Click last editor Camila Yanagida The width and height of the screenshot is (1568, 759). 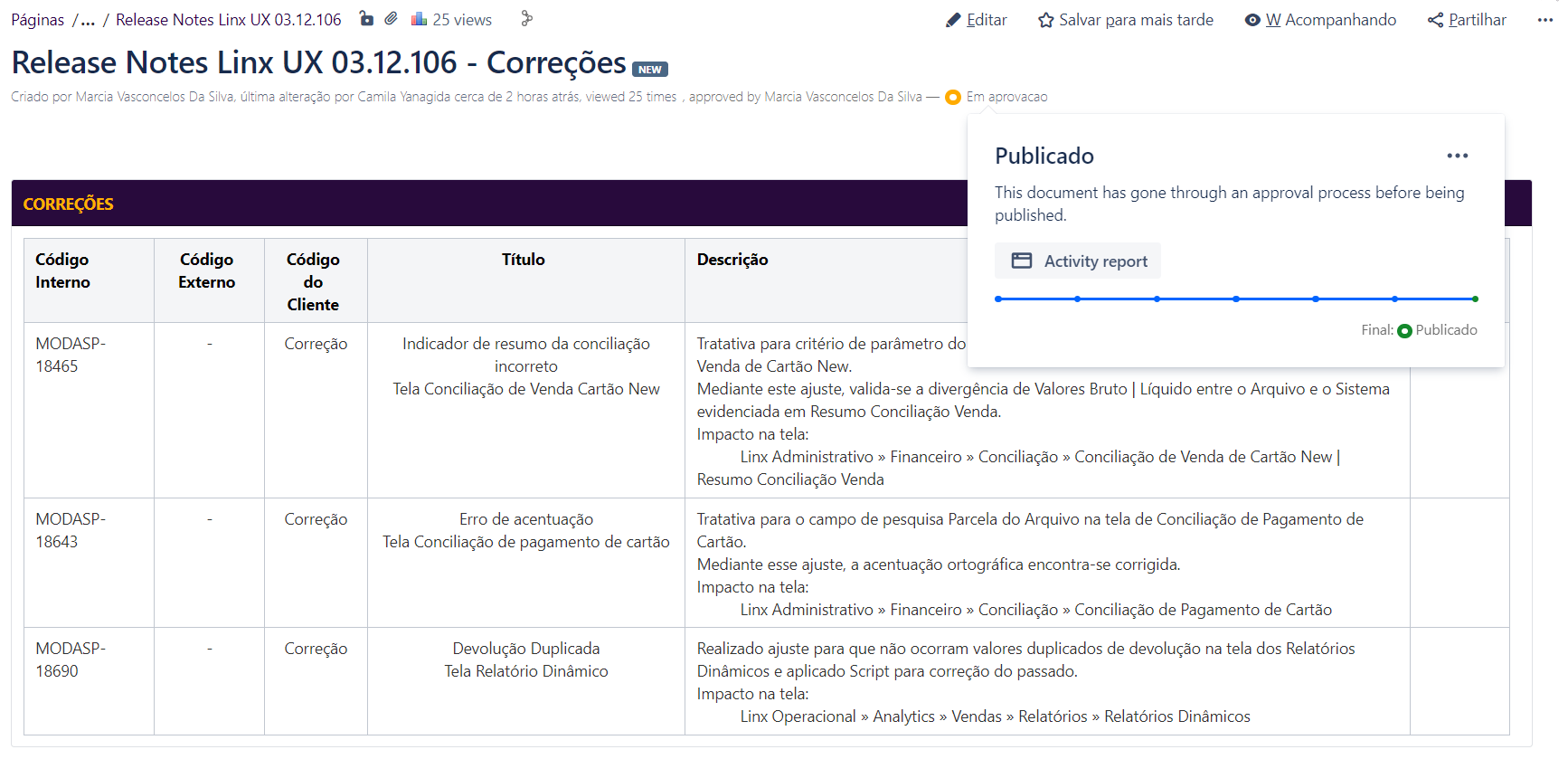tap(403, 97)
